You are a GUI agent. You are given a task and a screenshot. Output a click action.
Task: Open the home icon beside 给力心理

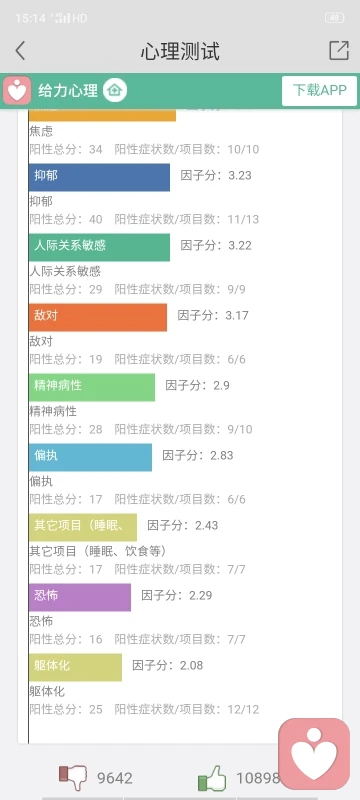click(x=115, y=91)
